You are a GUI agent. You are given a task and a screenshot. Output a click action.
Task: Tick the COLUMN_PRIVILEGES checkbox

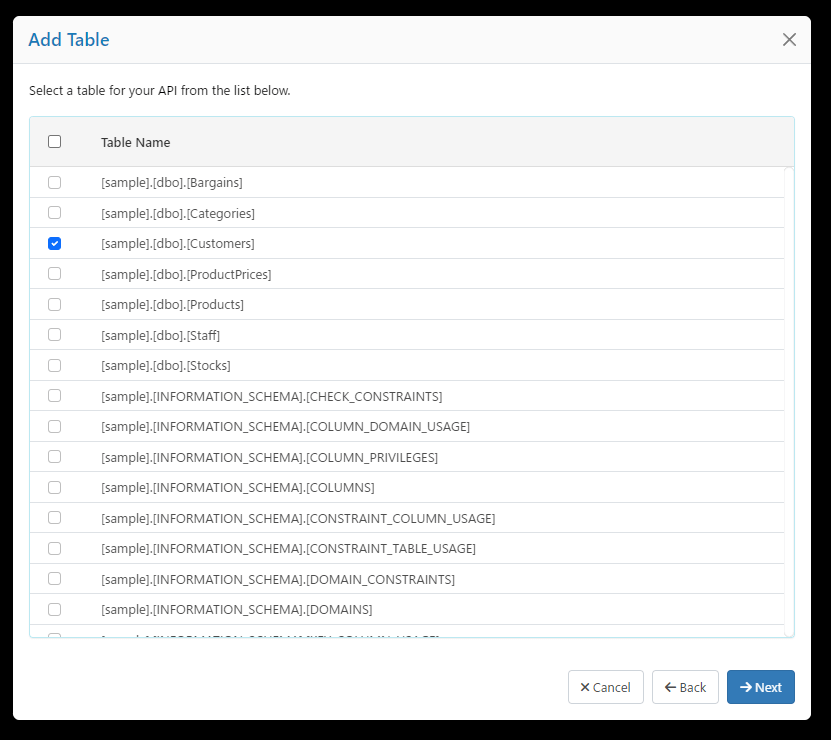coord(55,457)
